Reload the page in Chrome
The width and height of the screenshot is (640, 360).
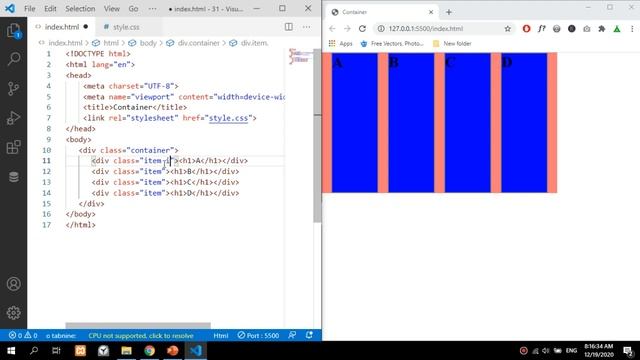pyautogui.click(x=362, y=29)
